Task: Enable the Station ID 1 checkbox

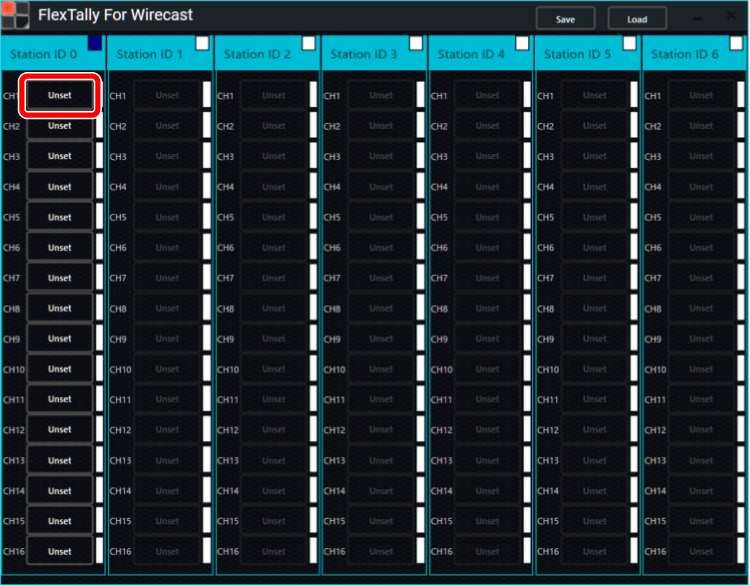Action: click(x=202, y=43)
